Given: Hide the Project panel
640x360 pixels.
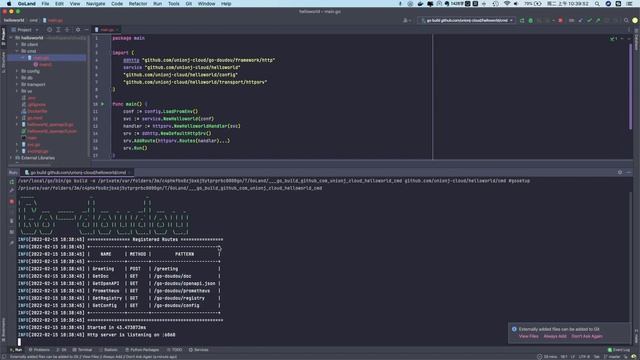Looking at the screenshot, I should click(x=86, y=30).
